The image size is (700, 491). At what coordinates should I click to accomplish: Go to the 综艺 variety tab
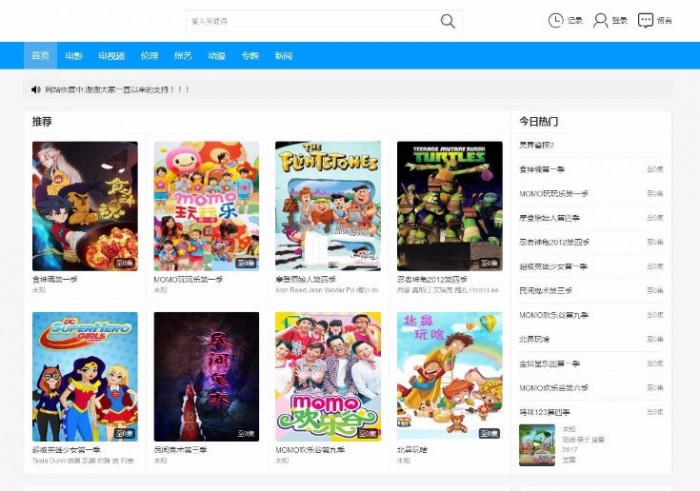(182, 56)
